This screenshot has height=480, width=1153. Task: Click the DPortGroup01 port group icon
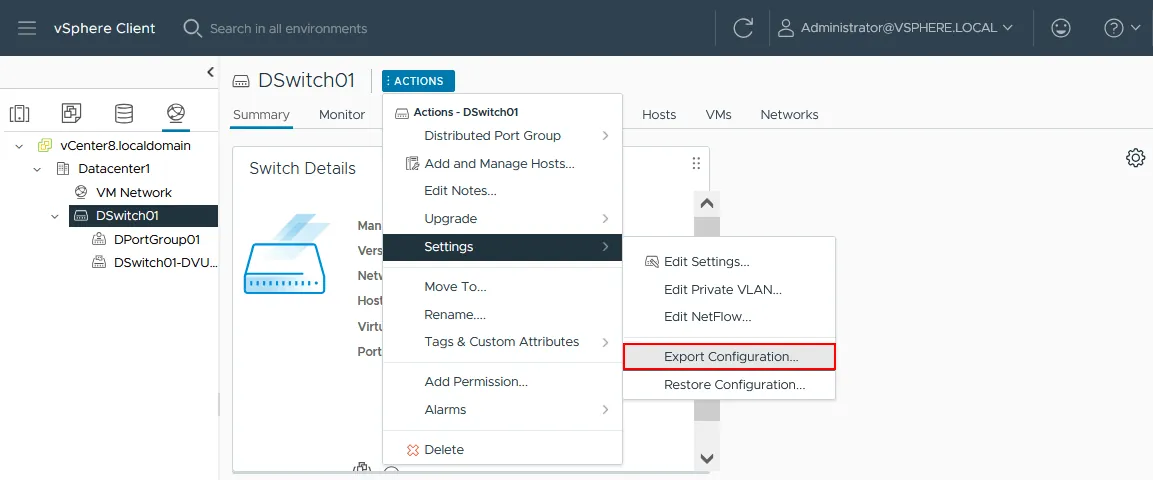click(99, 240)
